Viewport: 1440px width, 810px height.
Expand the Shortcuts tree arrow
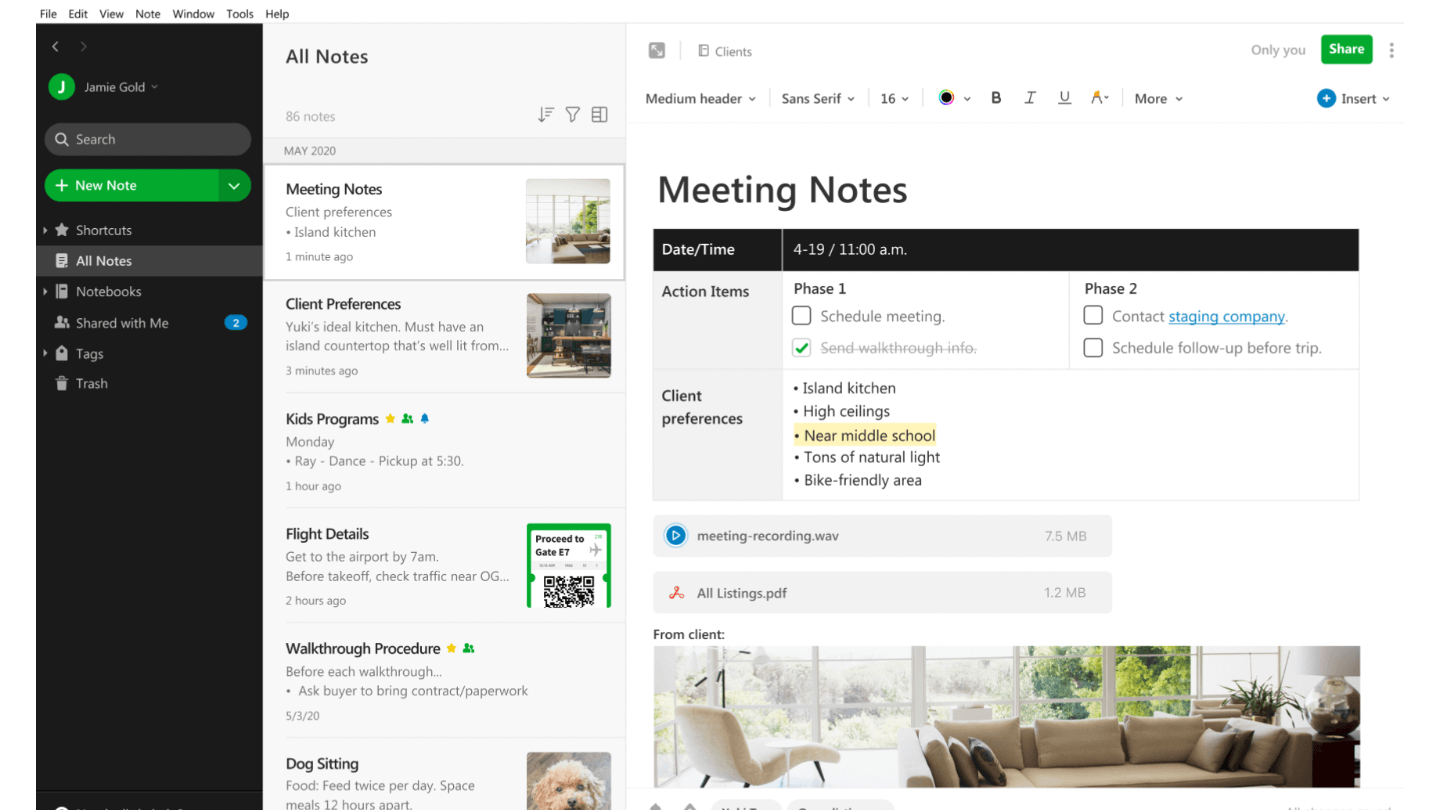click(45, 230)
